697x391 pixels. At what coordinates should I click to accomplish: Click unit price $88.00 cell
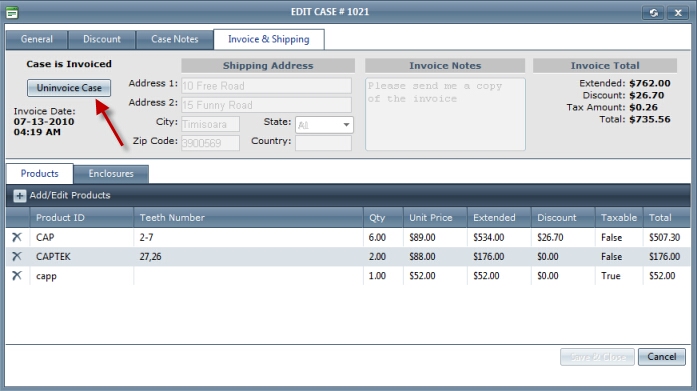tap(435, 256)
